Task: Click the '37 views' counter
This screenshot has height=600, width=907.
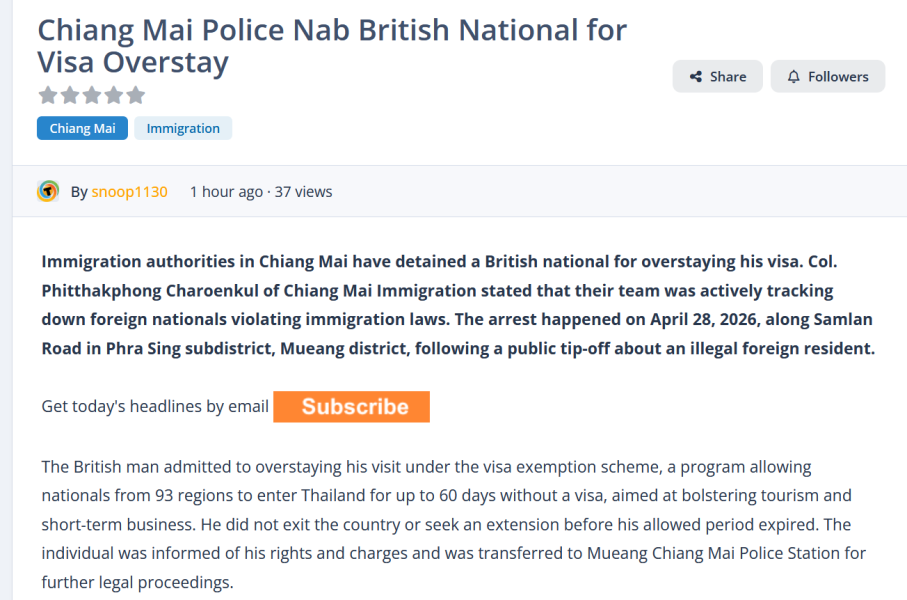Action: (x=303, y=192)
